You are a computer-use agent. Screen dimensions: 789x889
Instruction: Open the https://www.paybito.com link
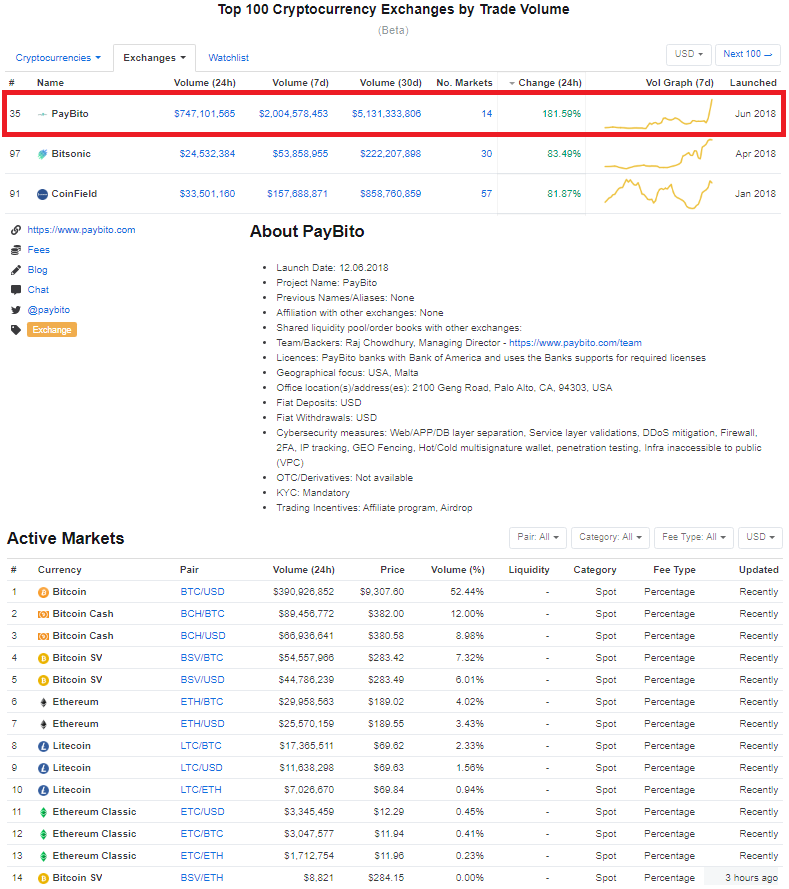tap(81, 230)
